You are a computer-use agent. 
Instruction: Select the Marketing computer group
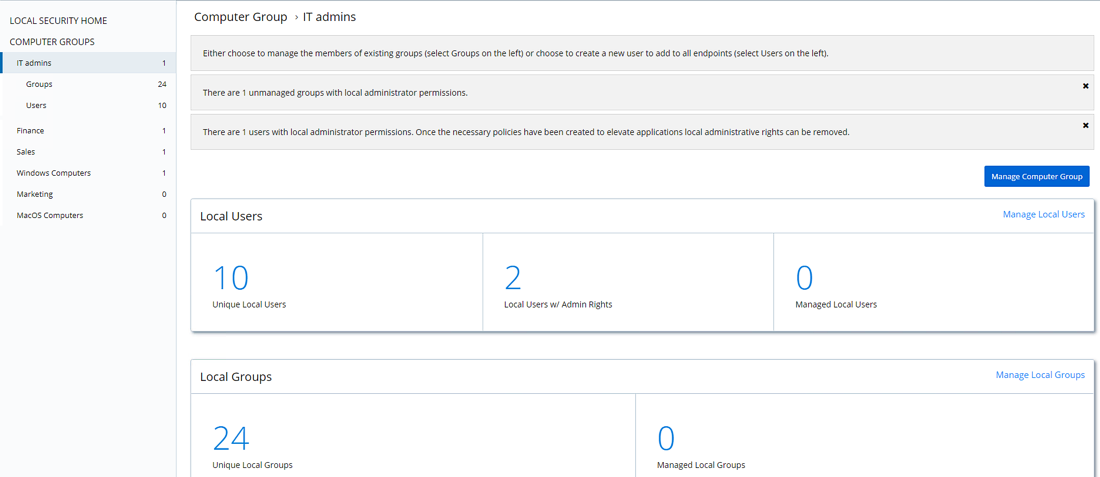(x=35, y=194)
